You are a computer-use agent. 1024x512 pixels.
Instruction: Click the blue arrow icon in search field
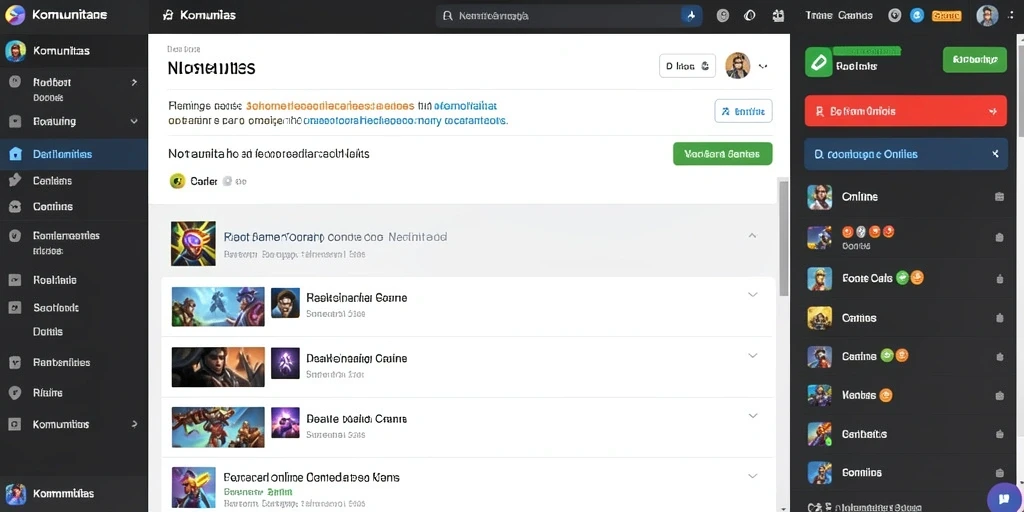pos(691,16)
